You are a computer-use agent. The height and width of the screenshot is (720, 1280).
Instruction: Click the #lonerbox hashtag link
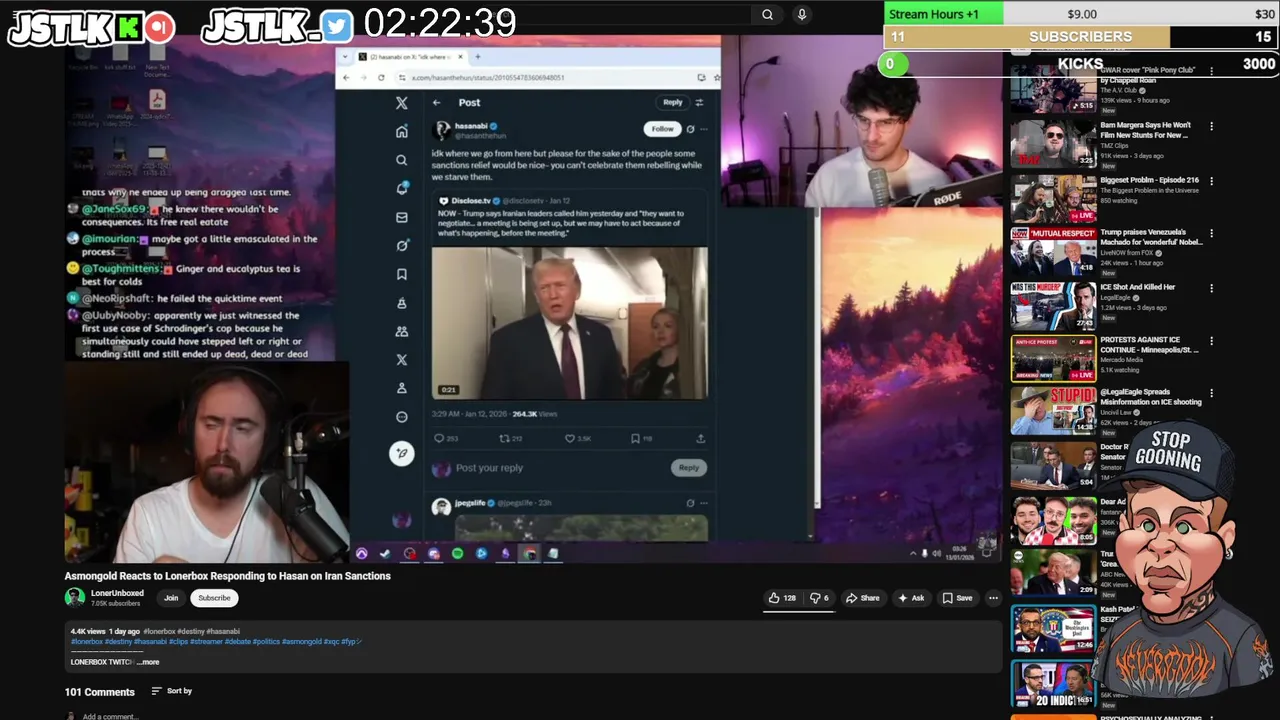point(86,642)
